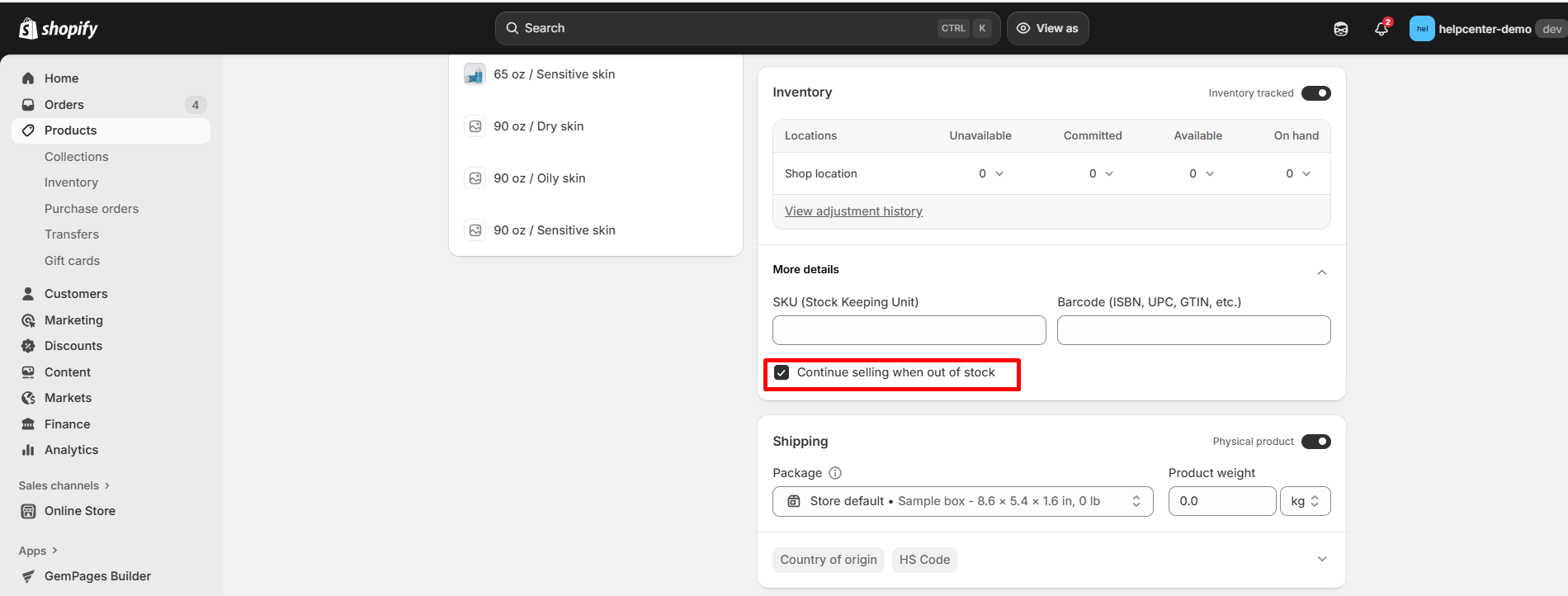Collapse the More details section
The width and height of the screenshot is (1568, 596).
(1321, 272)
